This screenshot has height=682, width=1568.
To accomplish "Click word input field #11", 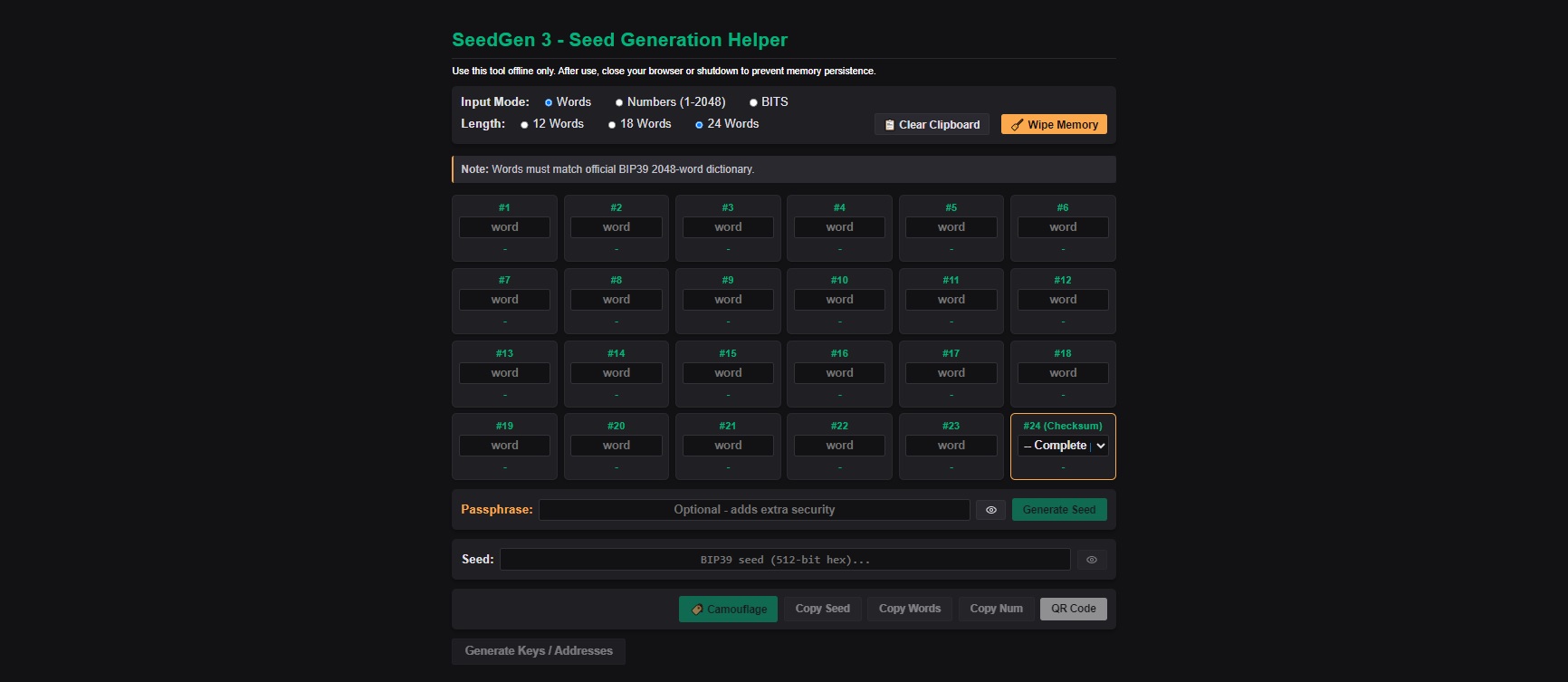I will coord(951,300).
